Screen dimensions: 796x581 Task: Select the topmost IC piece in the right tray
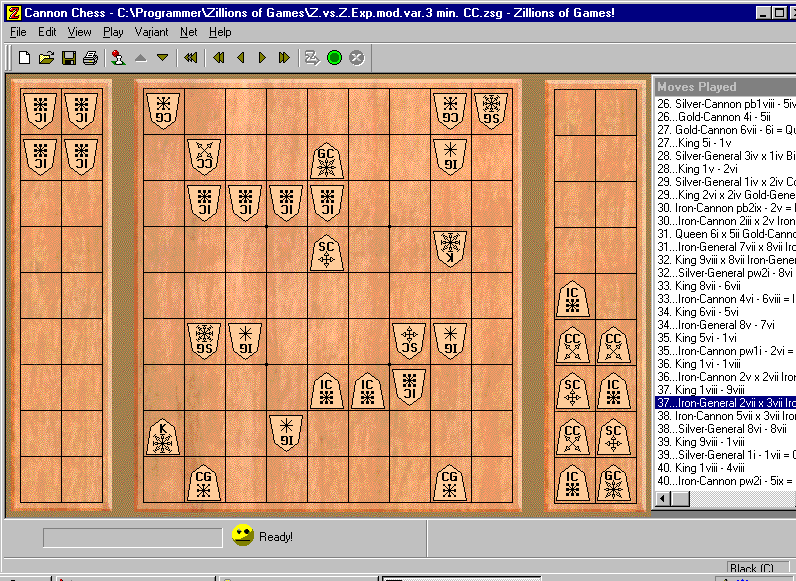pos(573,300)
